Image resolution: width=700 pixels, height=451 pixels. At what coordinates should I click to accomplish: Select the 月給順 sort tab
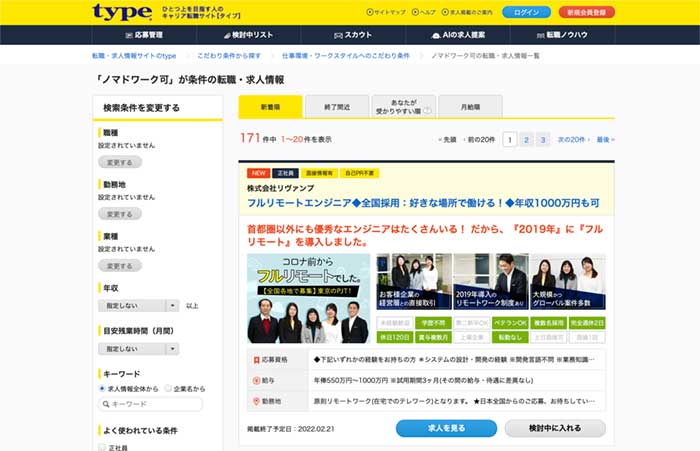click(x=470, y=107)
